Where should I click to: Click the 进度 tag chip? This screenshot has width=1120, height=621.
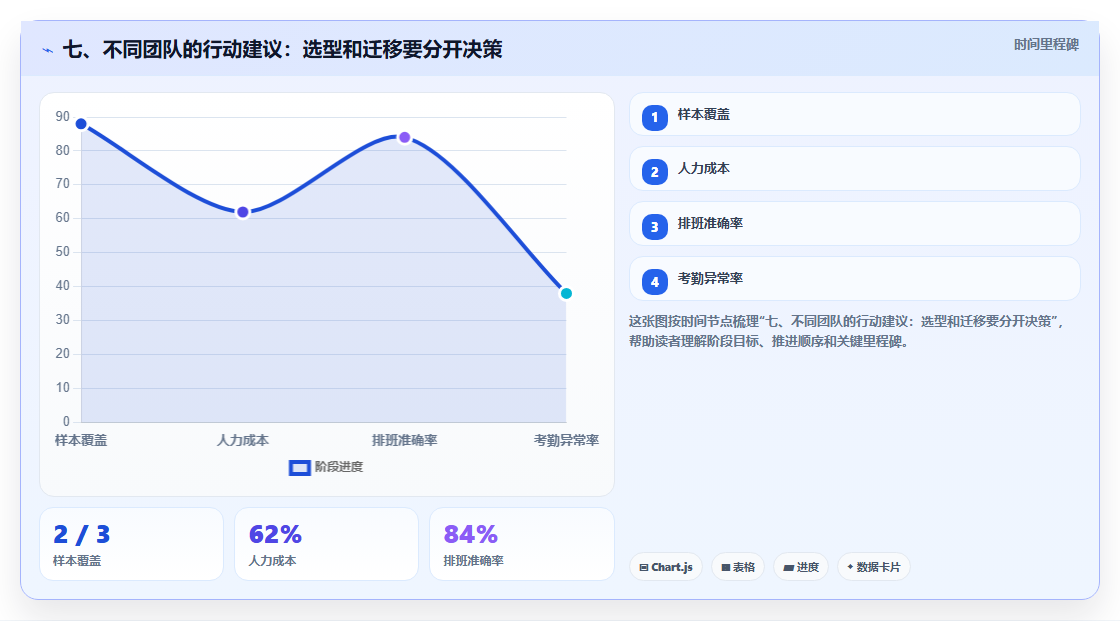click(x=801, y=567)
